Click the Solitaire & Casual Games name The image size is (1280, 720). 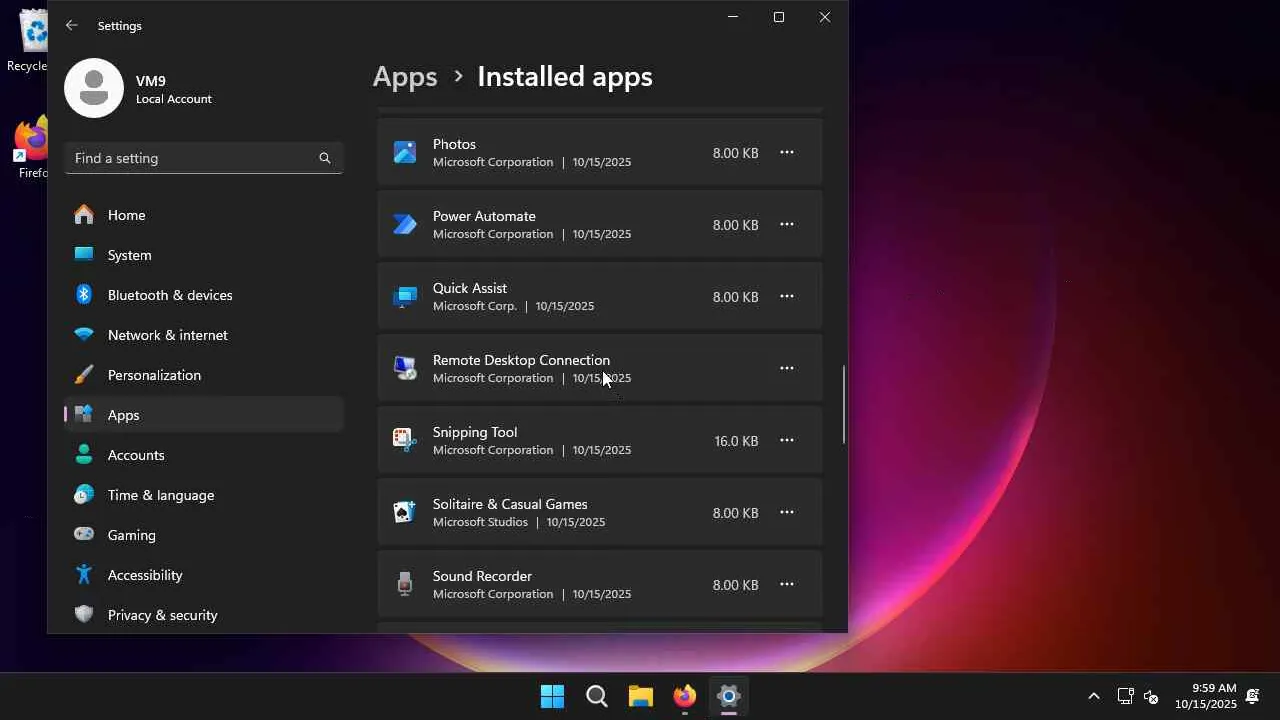510,504
